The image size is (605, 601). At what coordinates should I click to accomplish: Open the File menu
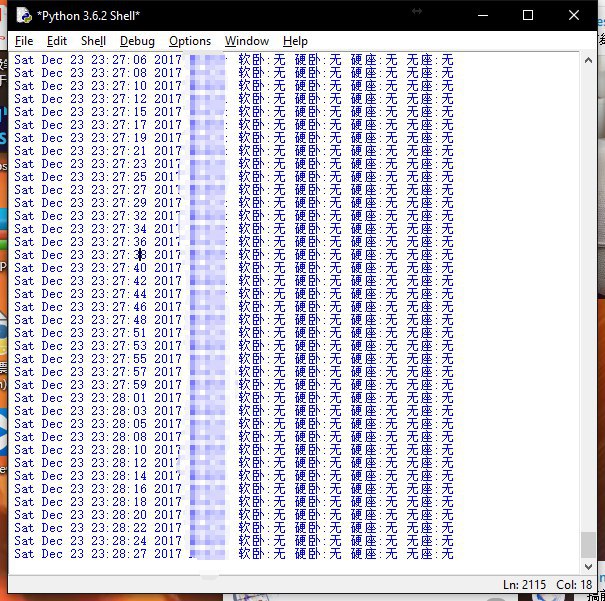(x=24, y=41)
